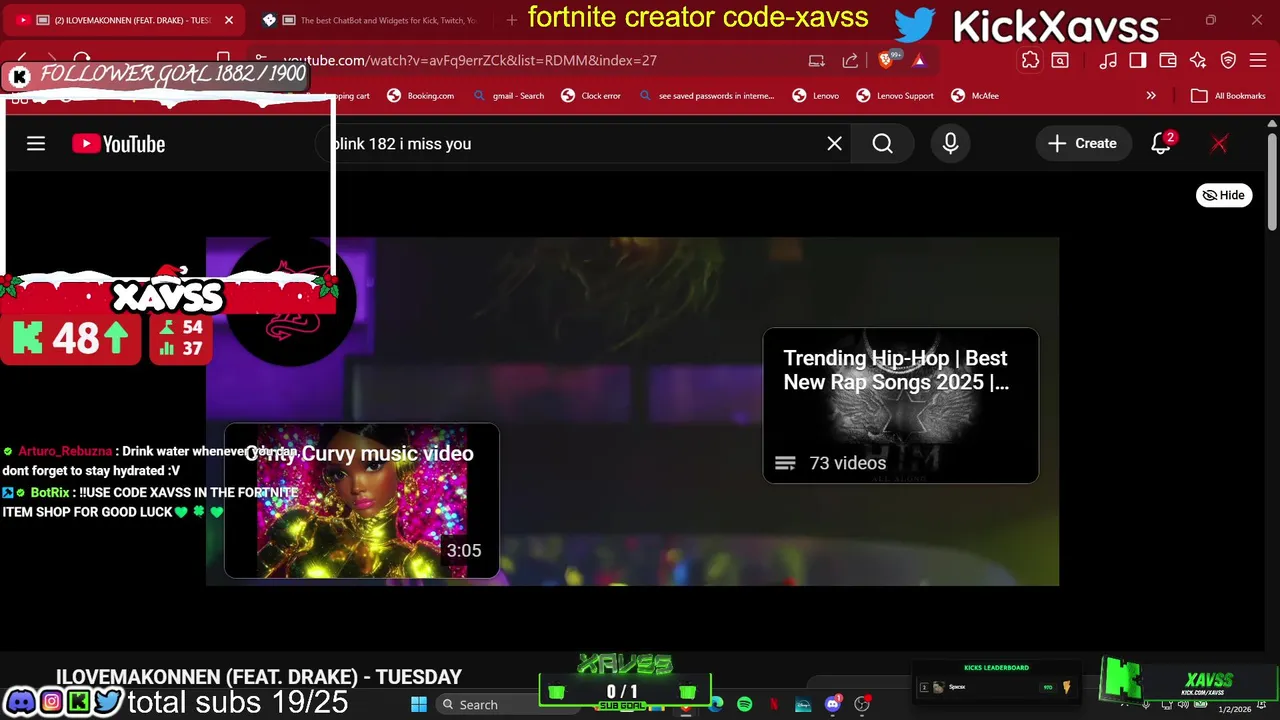The width and height of the screenshot is (1280, 720).
Task: Click the Hide end-screen button
Action: pyautogui.click(x=1224, y=195)
